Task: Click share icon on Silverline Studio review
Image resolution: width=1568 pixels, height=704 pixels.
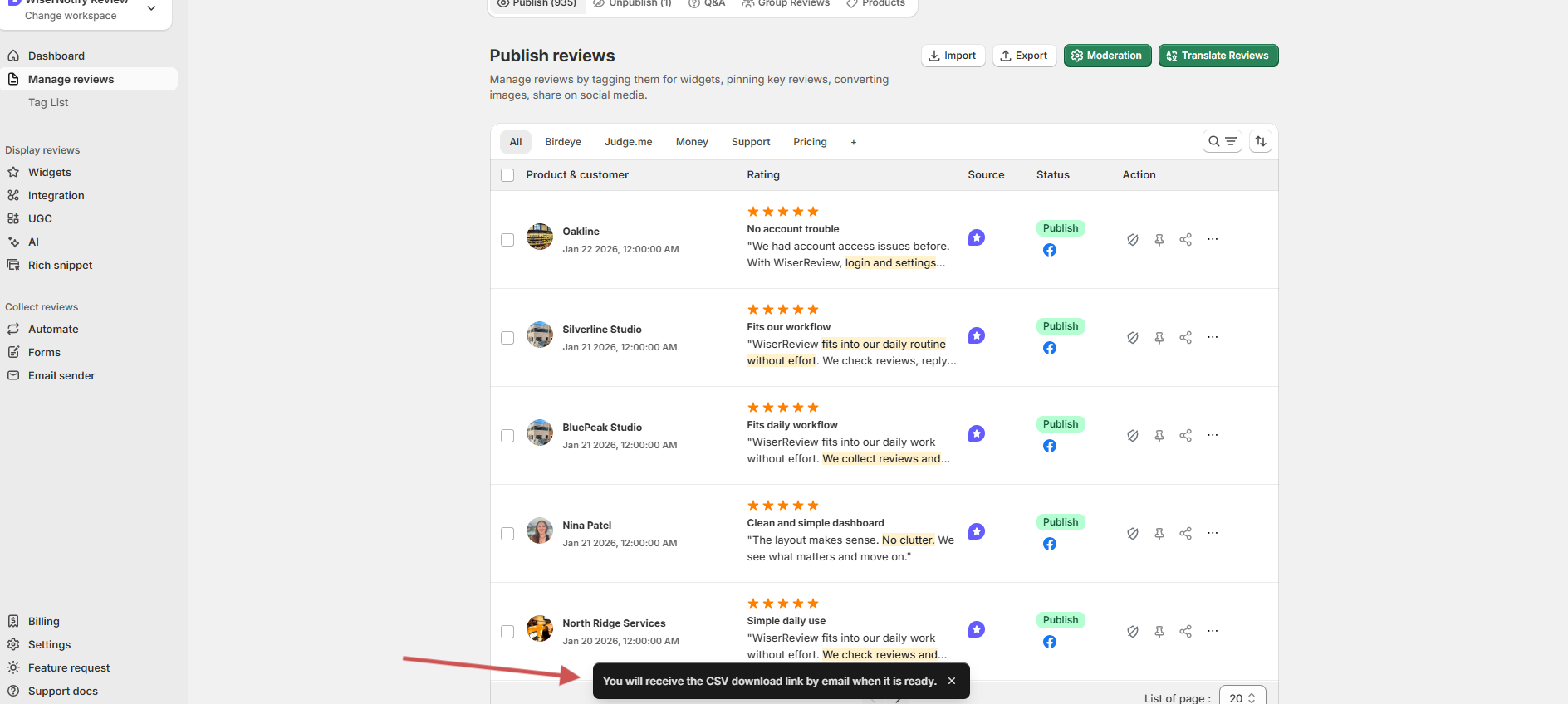Action: click(1185, 338)
